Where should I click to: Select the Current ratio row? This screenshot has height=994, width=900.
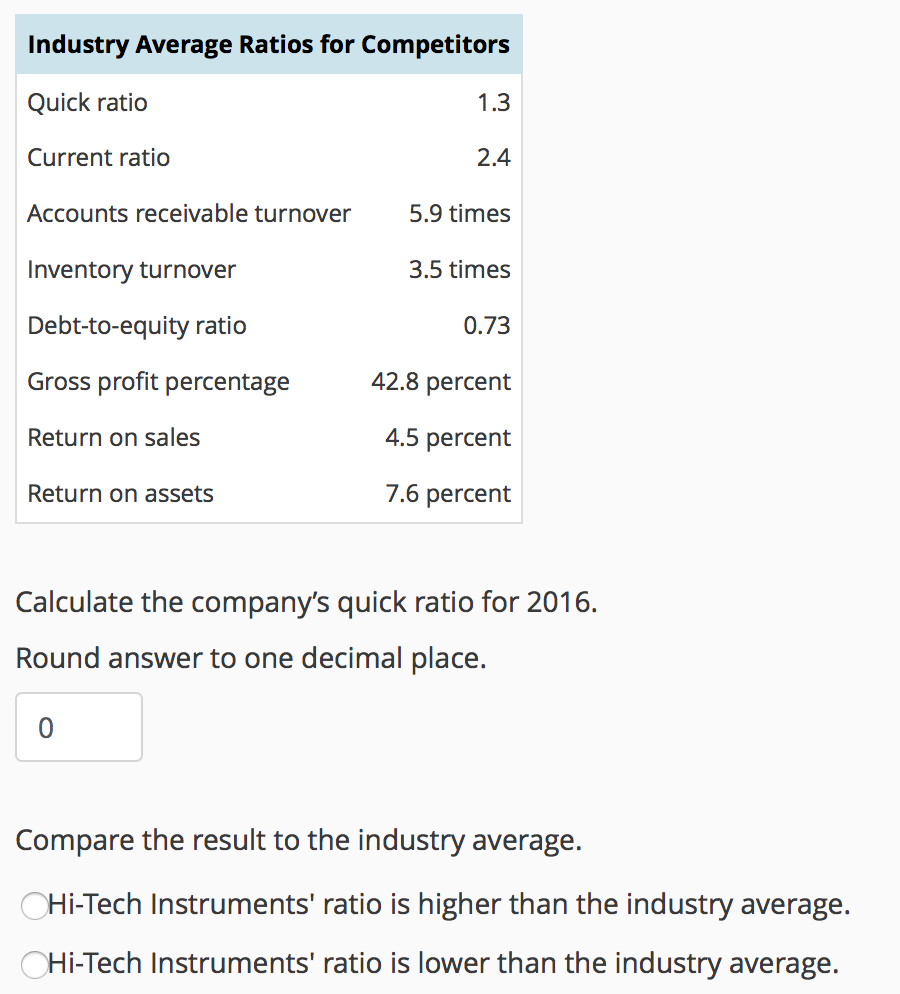point(268,157)
